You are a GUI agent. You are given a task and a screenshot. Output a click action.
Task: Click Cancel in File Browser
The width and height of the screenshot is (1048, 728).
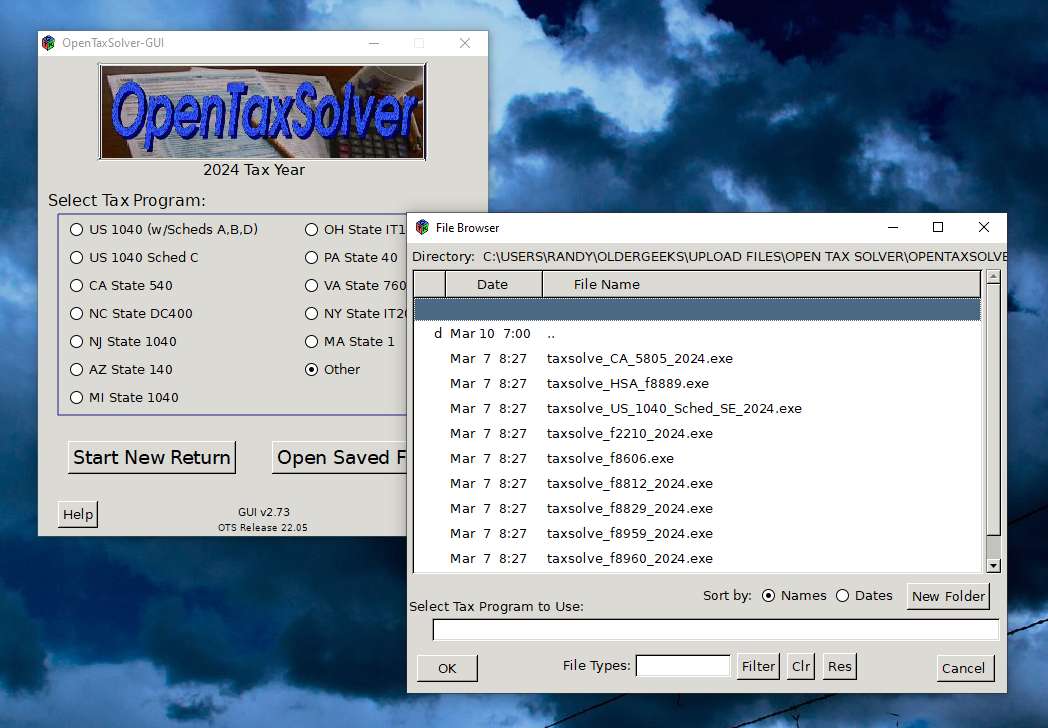[x=963, y=668]
